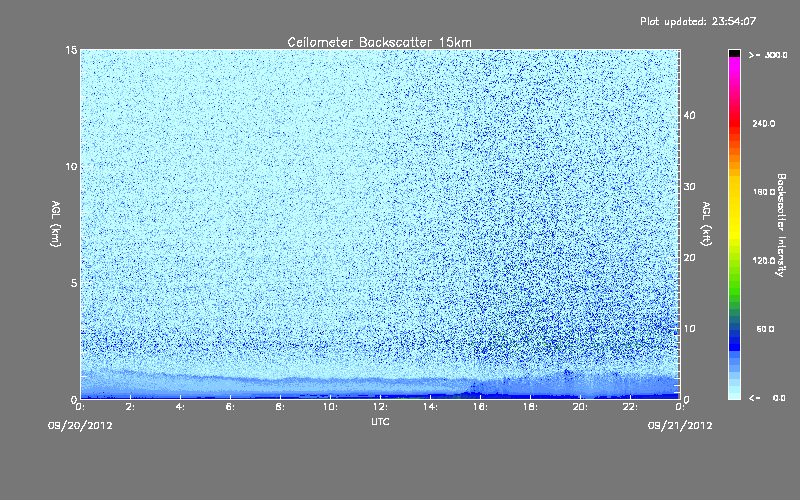Click the "5" tick on the km axis
Image resolution: width=800 pixels, height=500 pixels.
pyautogui.click(x=74, y=283)
